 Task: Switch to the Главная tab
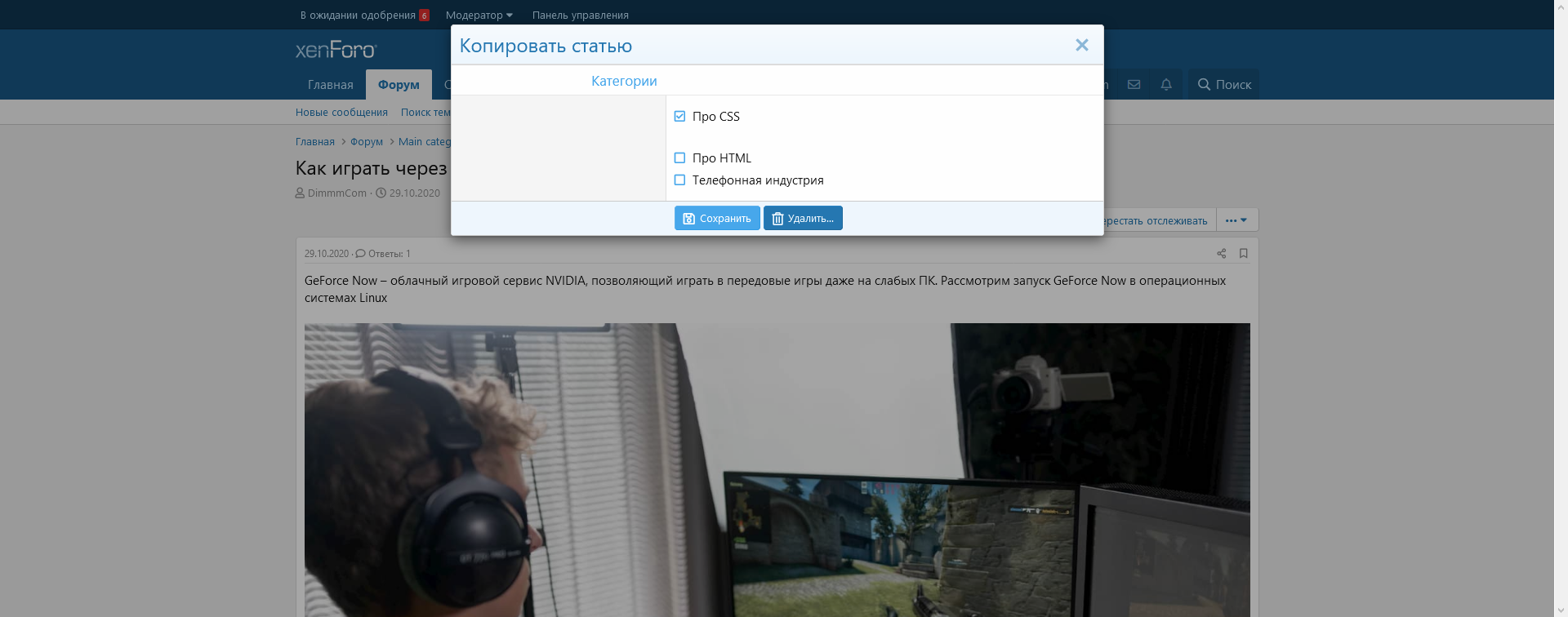pyautogui.click(x=331, y=85)
